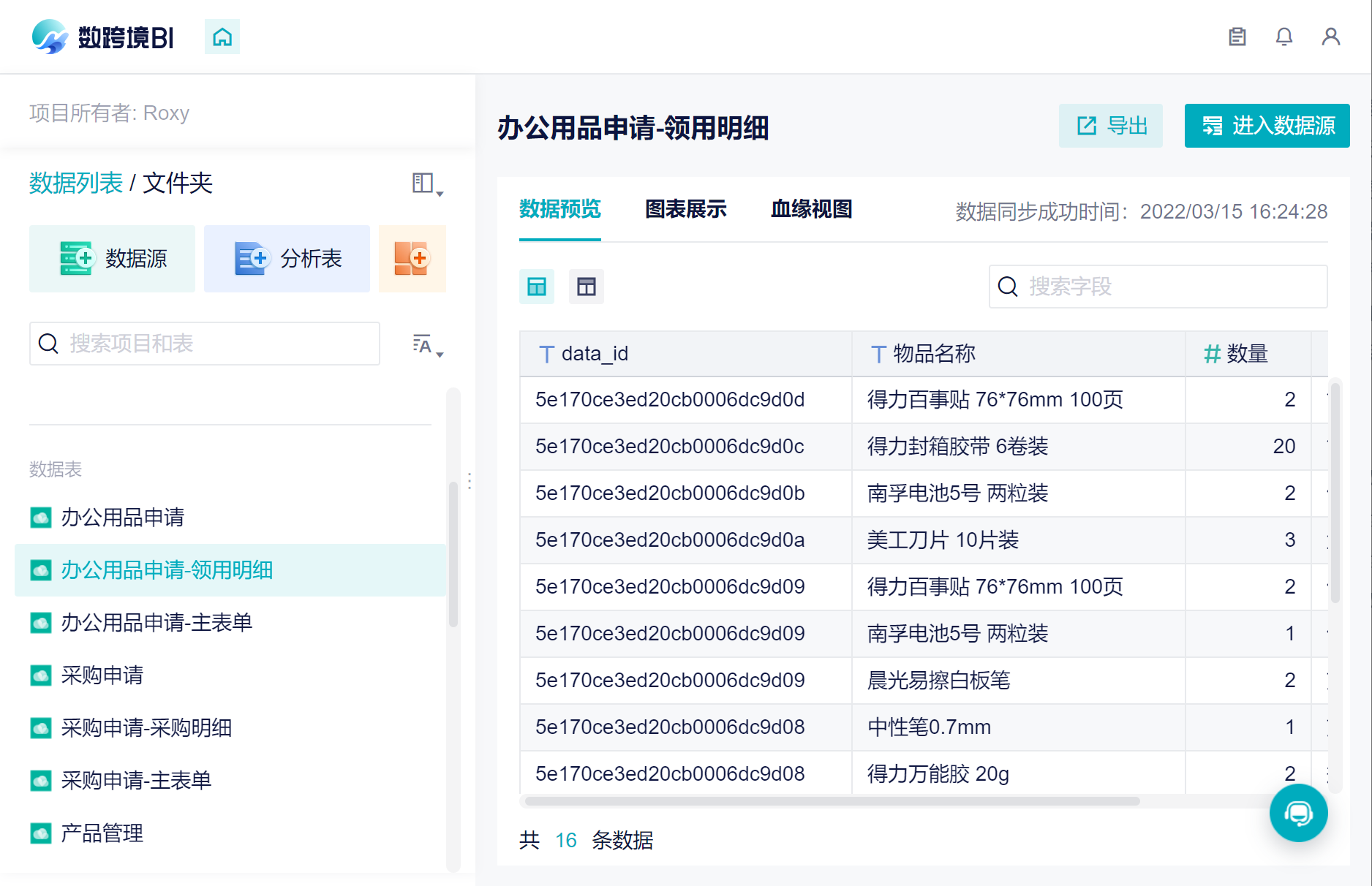The width and height of the screenshot is (1372, 886).
Task: Switch to 图表展示 tab
Action: pyautogui.click(x=685, y=210)
